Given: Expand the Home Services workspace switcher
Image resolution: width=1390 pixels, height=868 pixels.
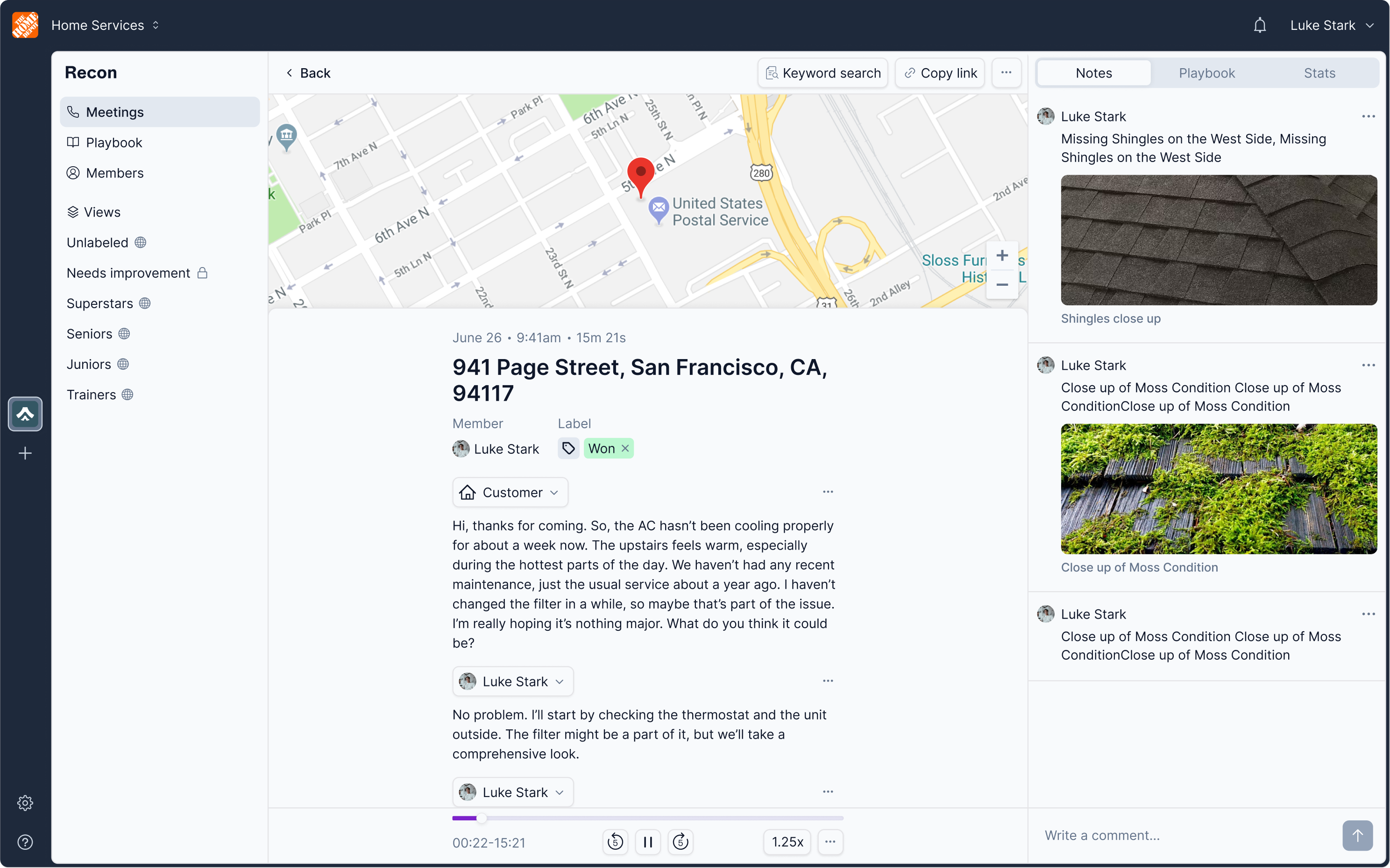Looking at the screenshot, I should point(105,25).
